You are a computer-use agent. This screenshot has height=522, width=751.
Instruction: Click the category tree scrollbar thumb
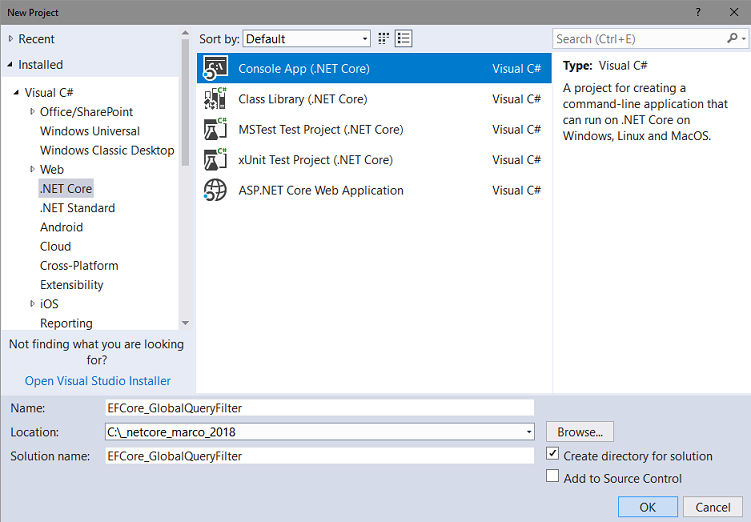(x=185, y=103)
